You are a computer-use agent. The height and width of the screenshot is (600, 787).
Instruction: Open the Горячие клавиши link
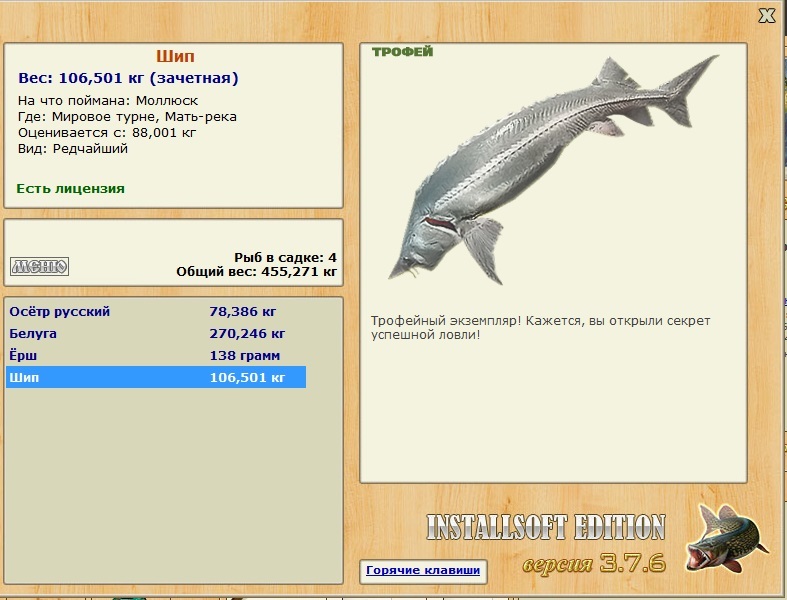(423, 571)
